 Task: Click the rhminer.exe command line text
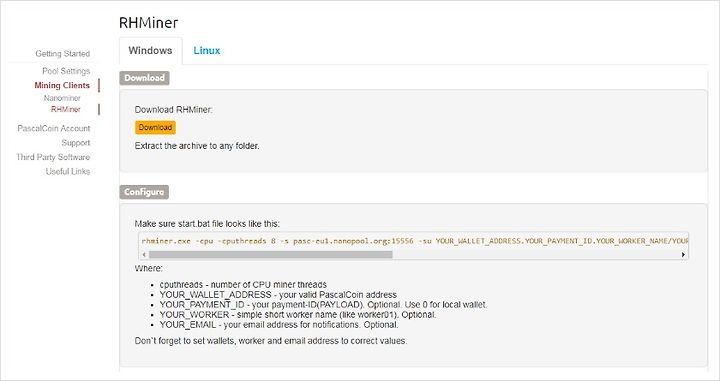[415, 241]
